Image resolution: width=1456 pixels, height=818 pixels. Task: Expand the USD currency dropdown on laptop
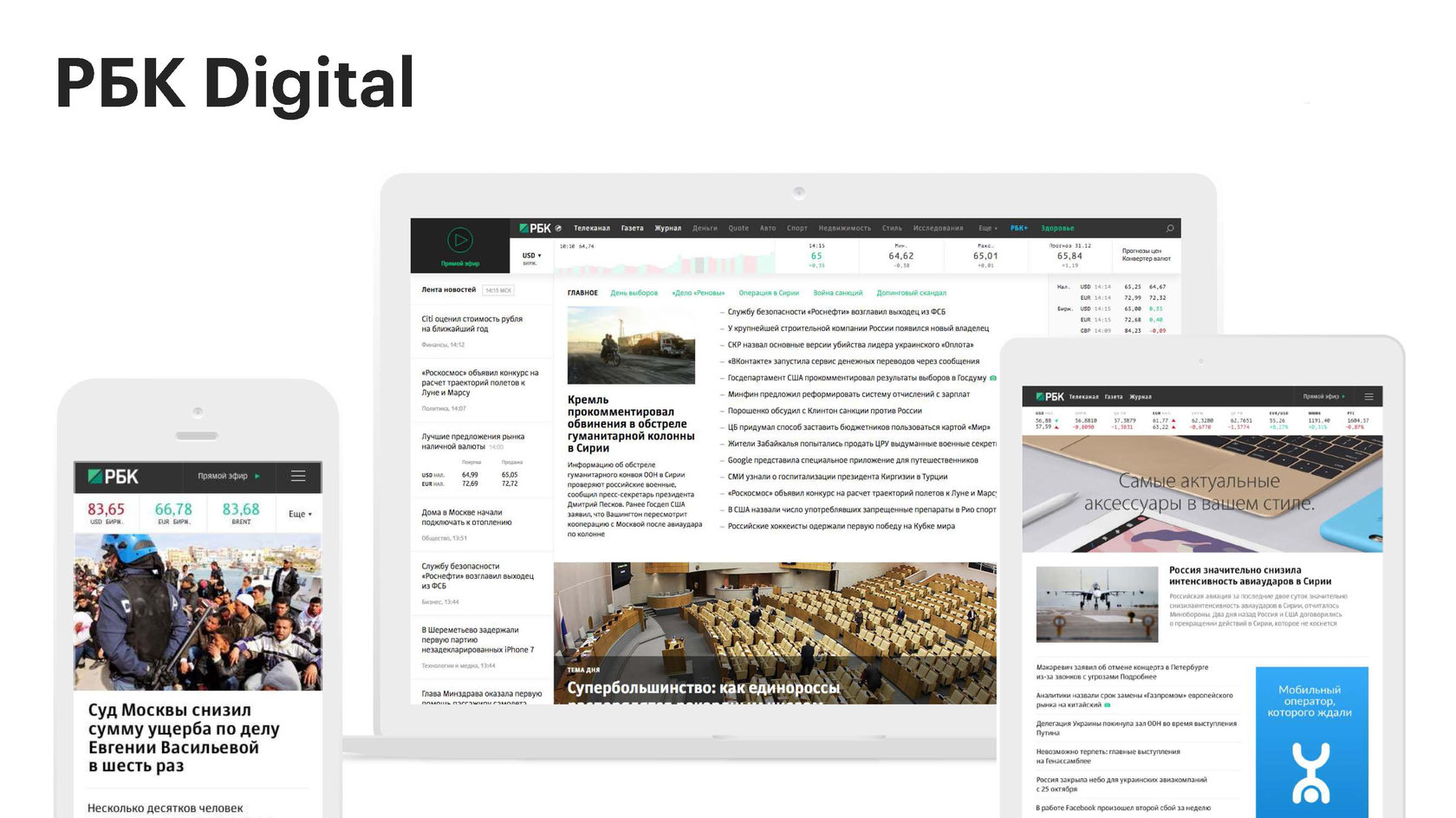pos(531,256)
